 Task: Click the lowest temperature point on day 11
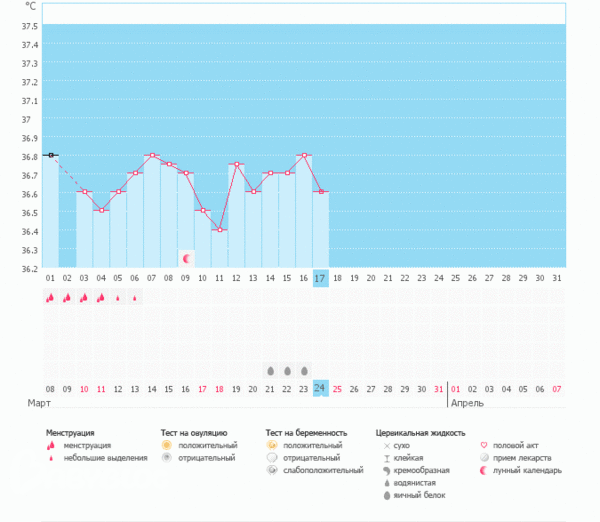(x=219, y=230)
